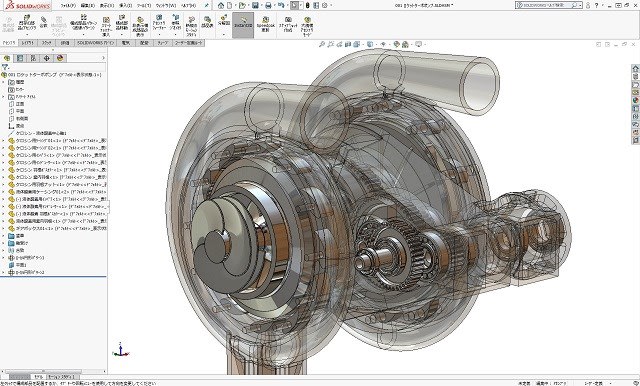The width and height of the screenshot is (640, 386).
Task: Click Section View icon in view toolbar
Action: tap(348, 44)
